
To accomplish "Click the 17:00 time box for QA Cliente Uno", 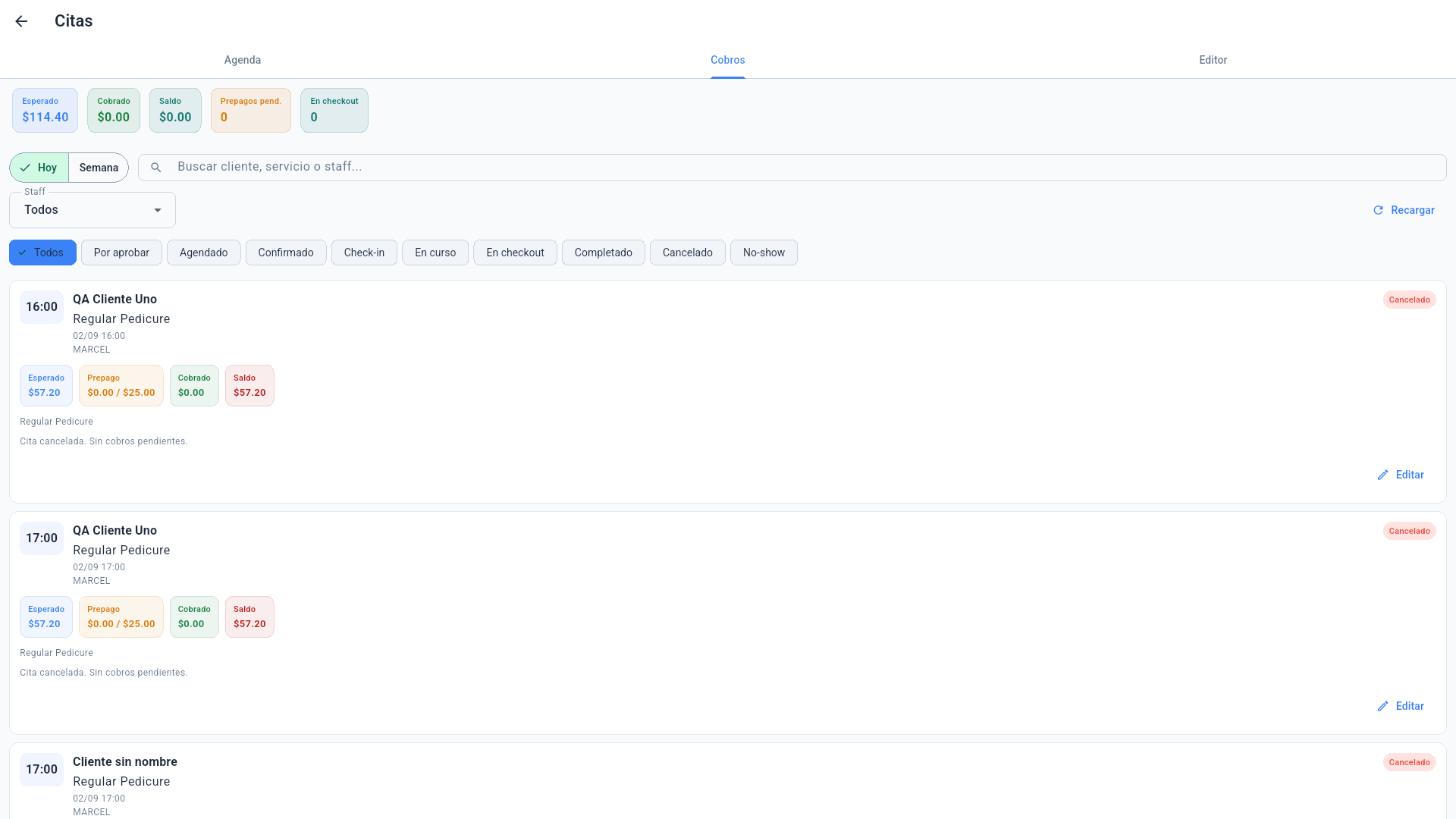I will tap(42, 538).
